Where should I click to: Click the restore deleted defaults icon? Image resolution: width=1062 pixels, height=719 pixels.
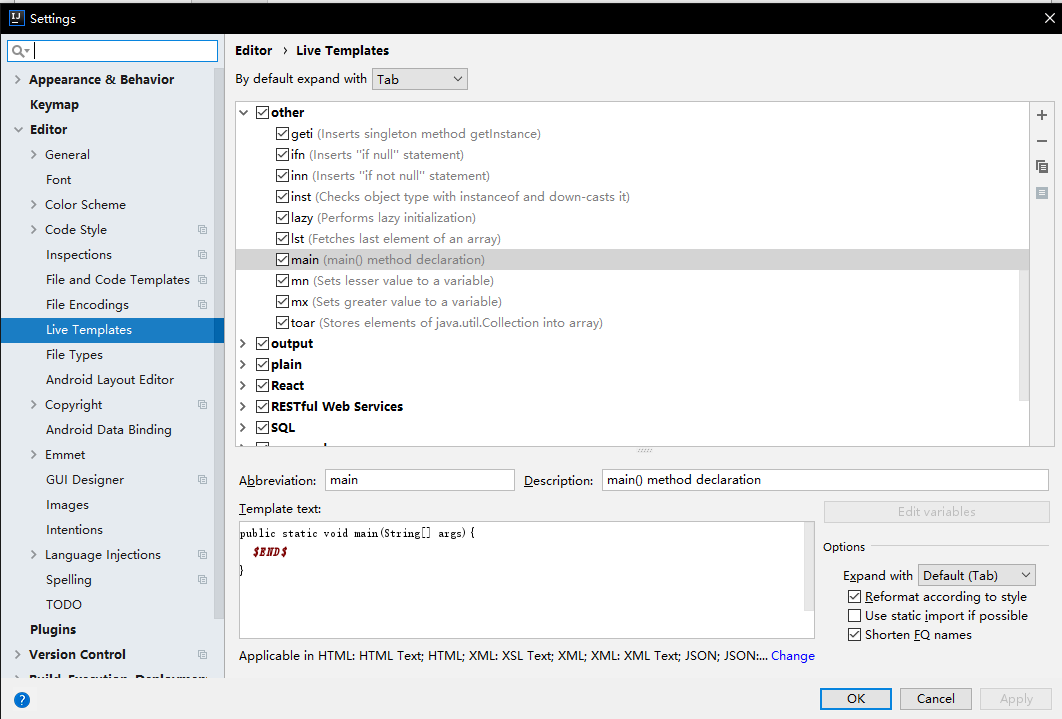point(1042,193)
